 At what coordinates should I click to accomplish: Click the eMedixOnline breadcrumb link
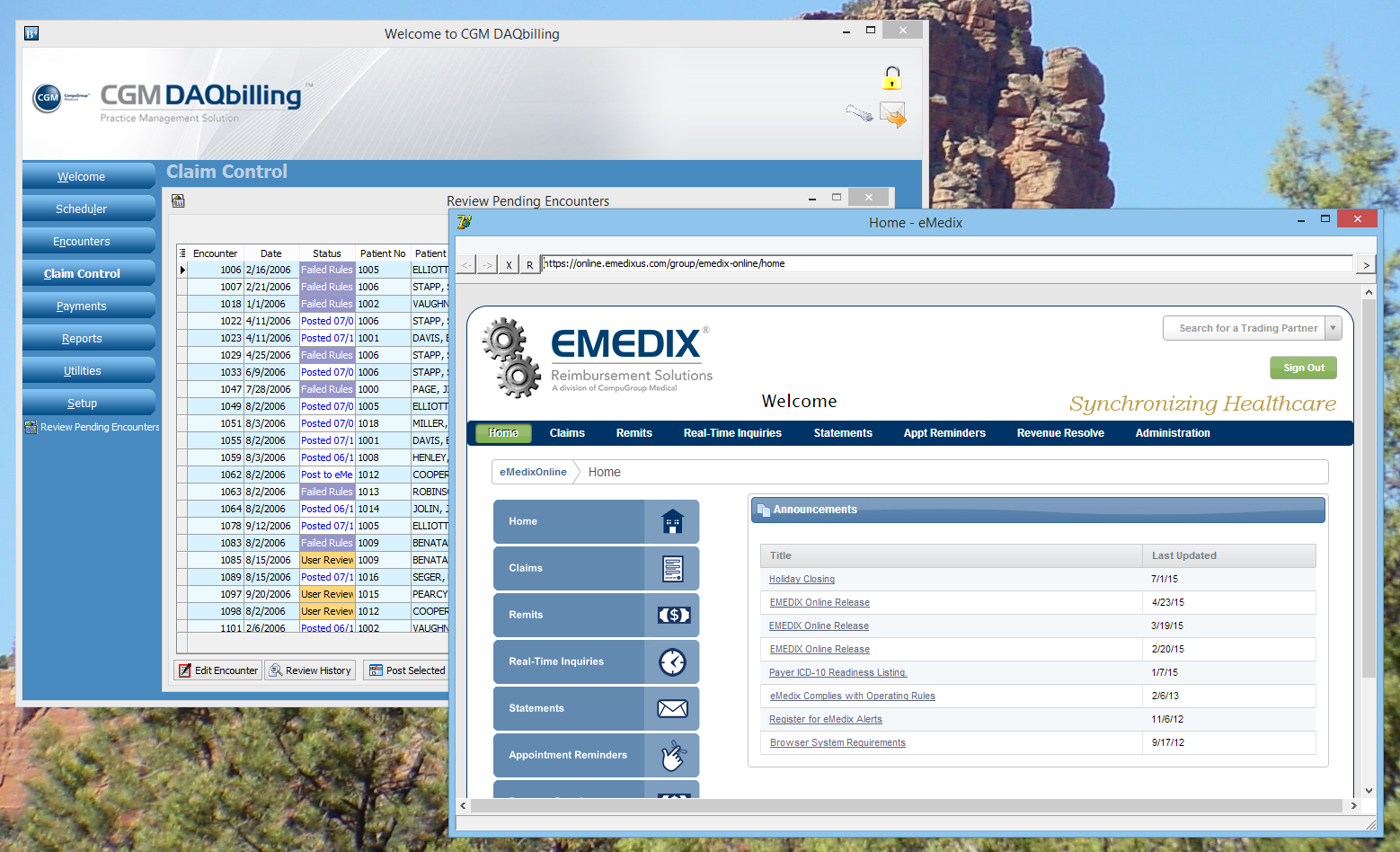pyautogui.click(x=533, y=472)
